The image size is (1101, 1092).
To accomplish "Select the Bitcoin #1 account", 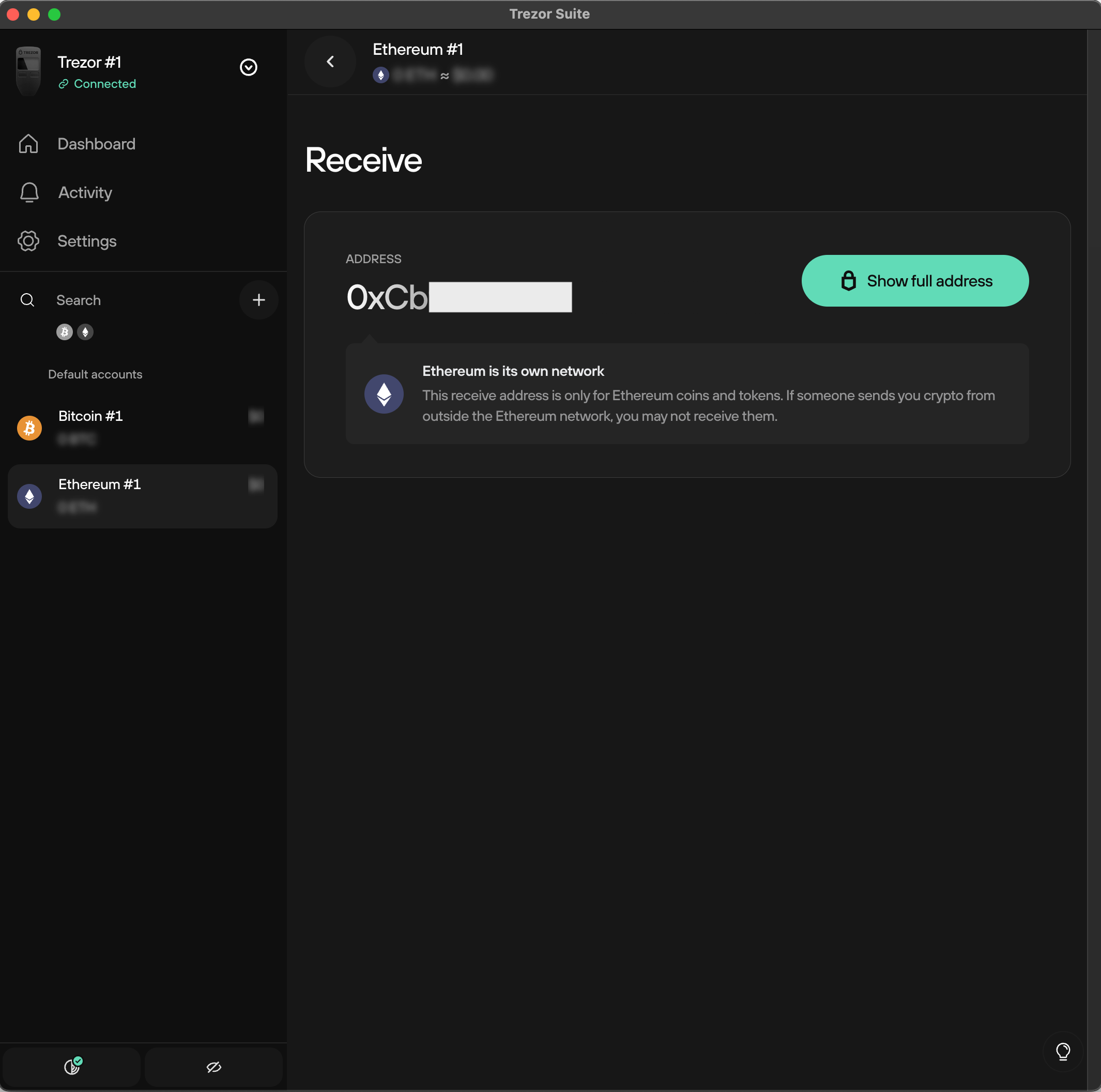I will click(x=143, y=428).
